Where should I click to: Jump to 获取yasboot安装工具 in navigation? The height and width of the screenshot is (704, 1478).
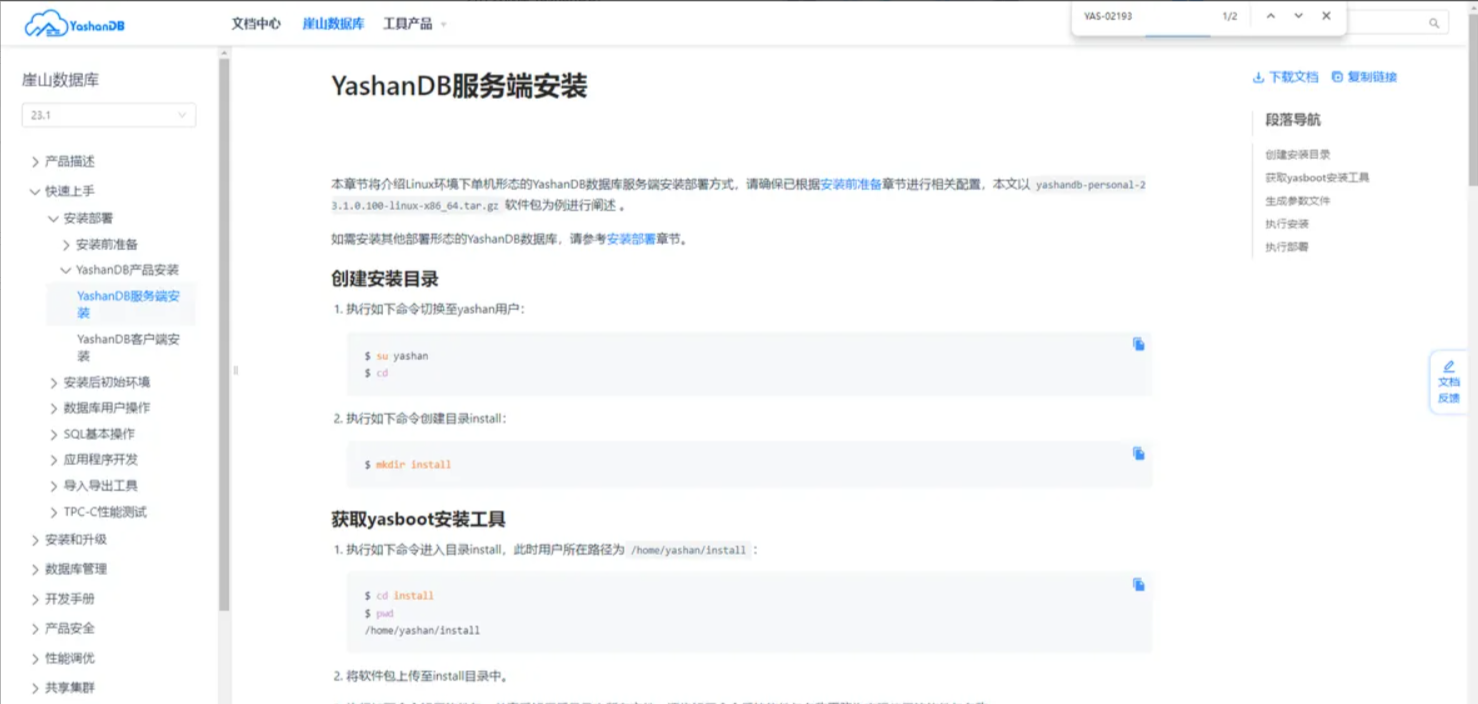(x=1317, y=178)
